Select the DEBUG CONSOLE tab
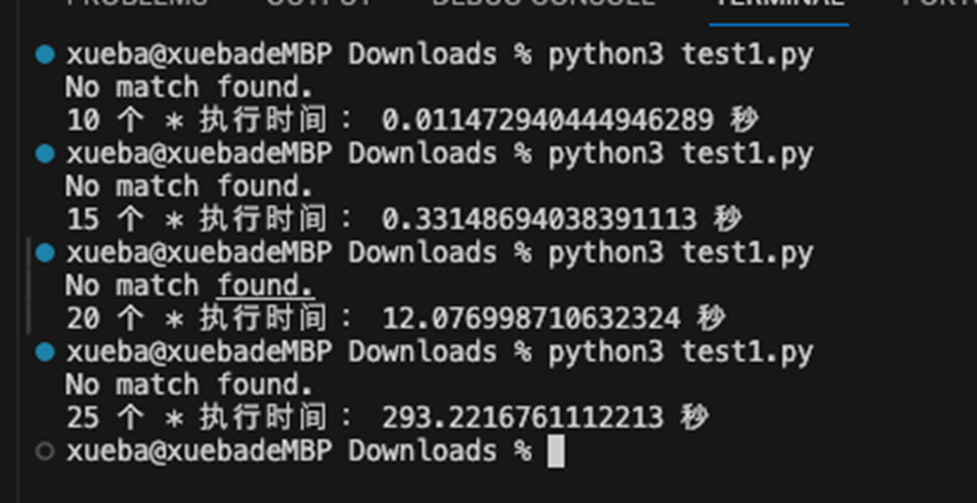 tap(543, 4)
